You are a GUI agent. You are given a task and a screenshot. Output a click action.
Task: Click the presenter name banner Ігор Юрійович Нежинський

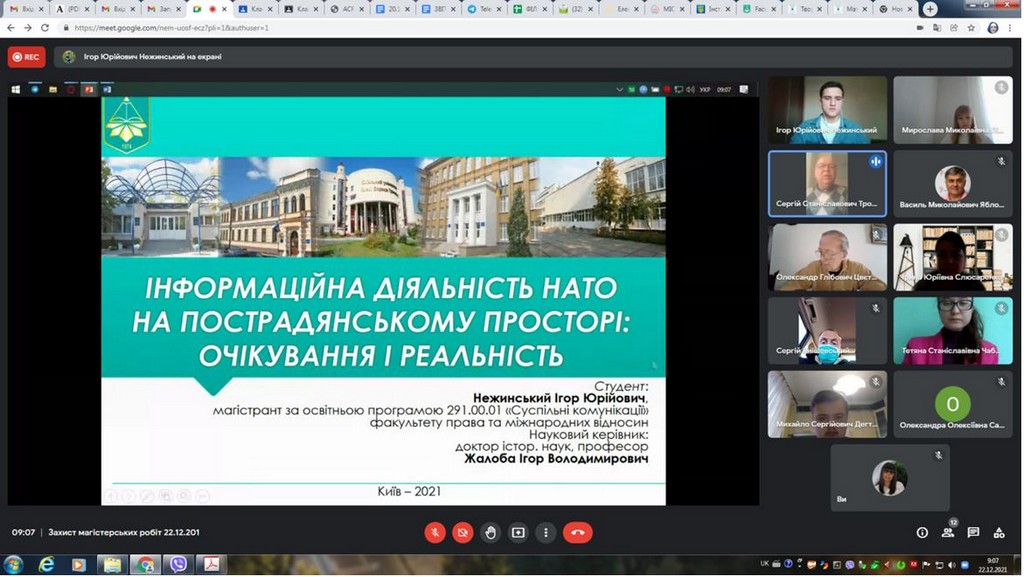pos(152,57)
